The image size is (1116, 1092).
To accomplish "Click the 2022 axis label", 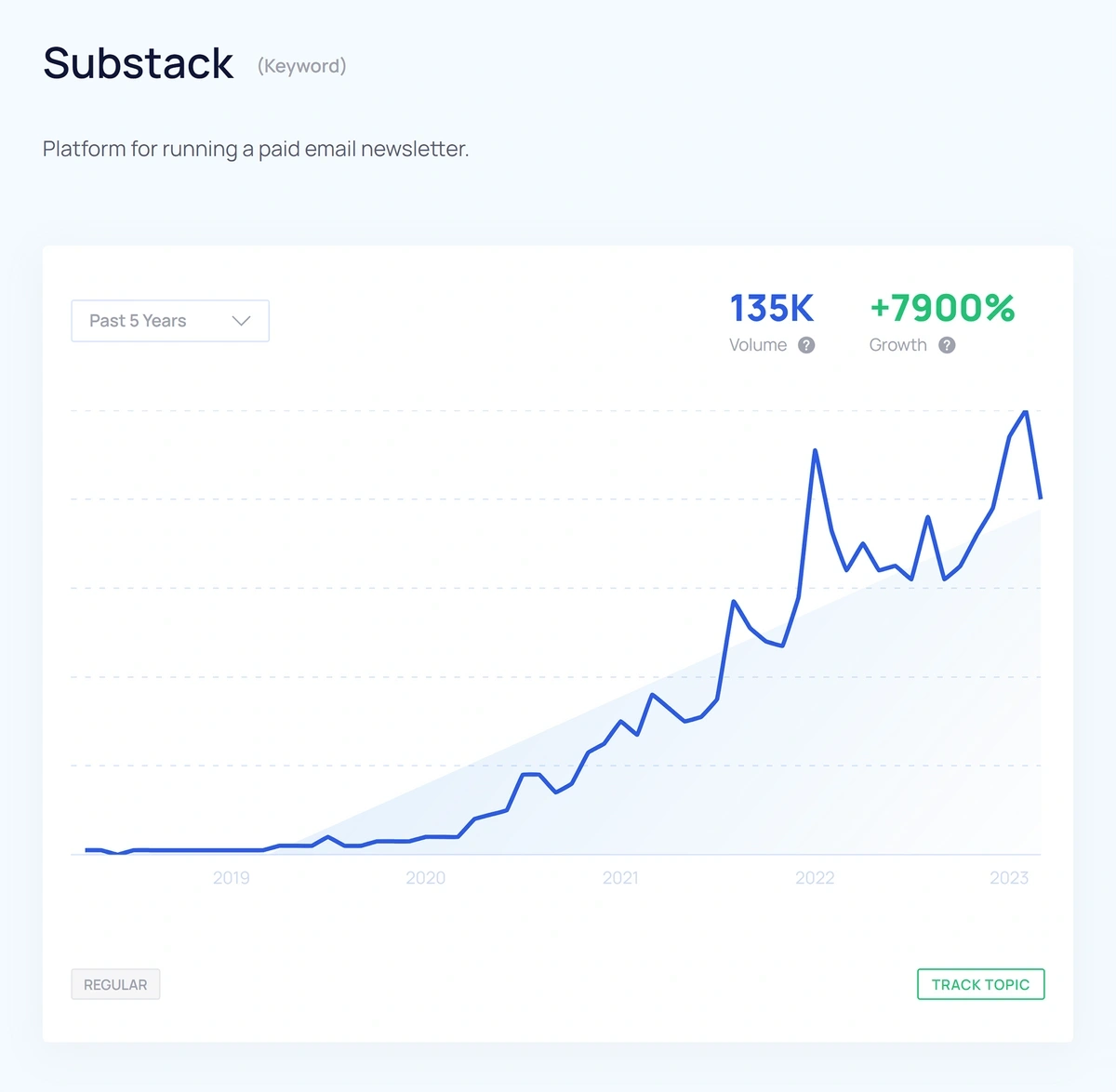I will click(x=815, y=878).
